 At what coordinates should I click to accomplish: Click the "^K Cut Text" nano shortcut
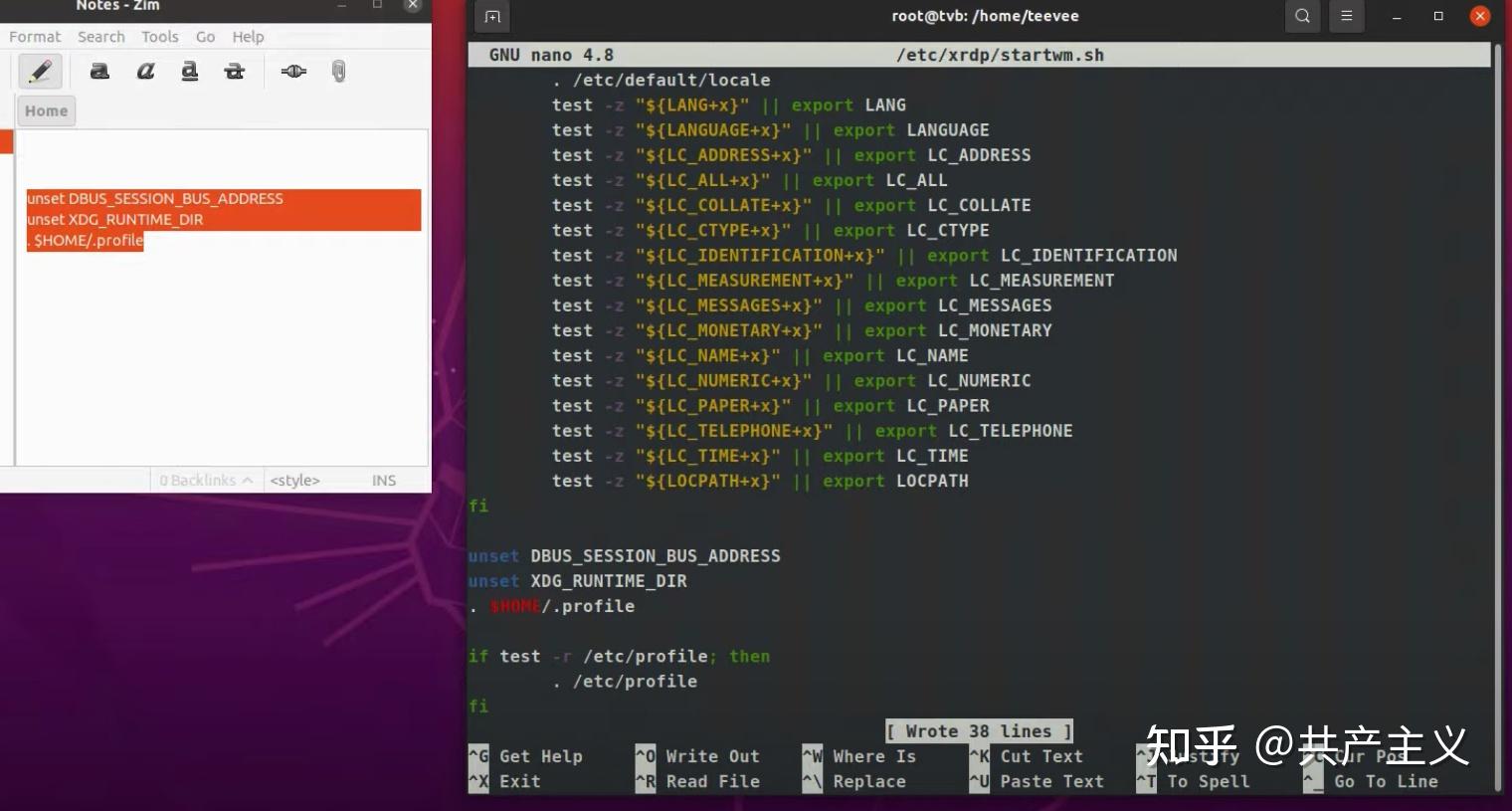tap(1027, 756)
